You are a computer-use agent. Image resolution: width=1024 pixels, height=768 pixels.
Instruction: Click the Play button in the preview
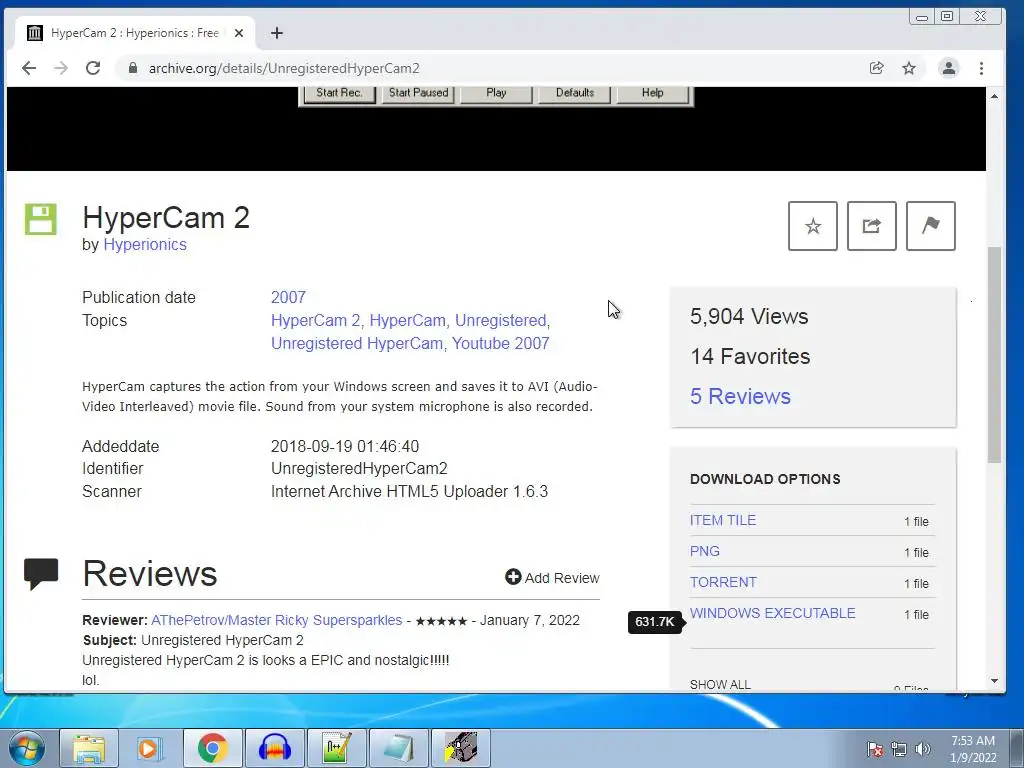(496, 93)
